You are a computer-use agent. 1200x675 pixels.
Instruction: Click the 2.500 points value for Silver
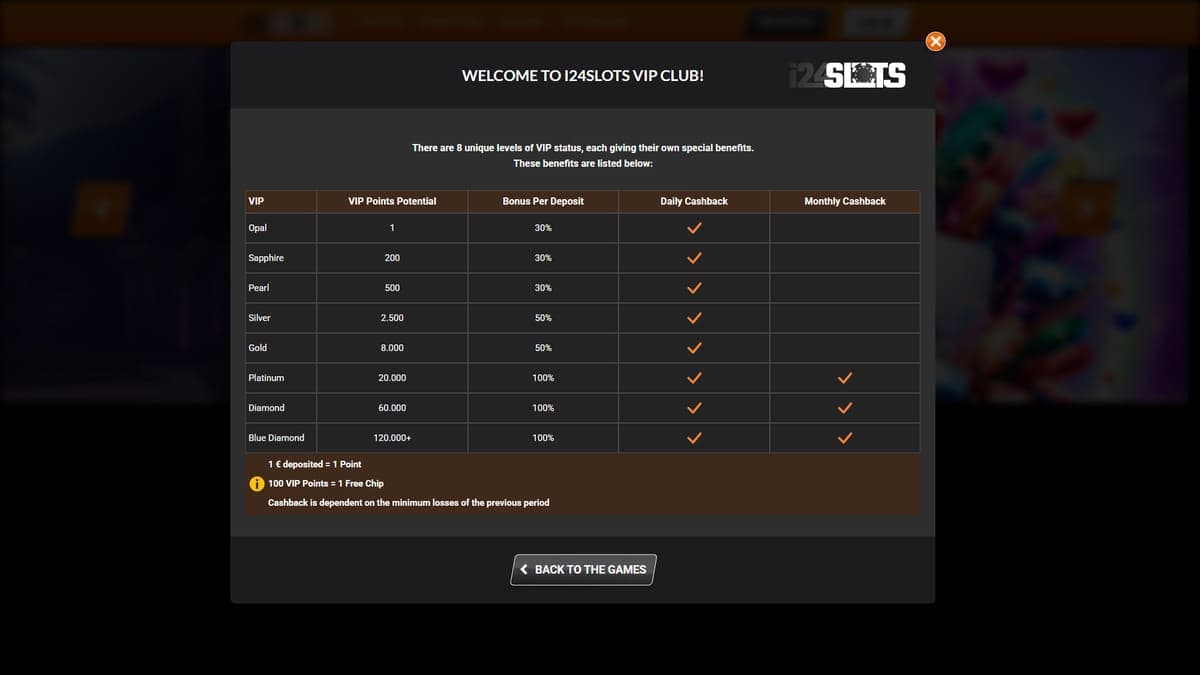(x=392, y=318)
